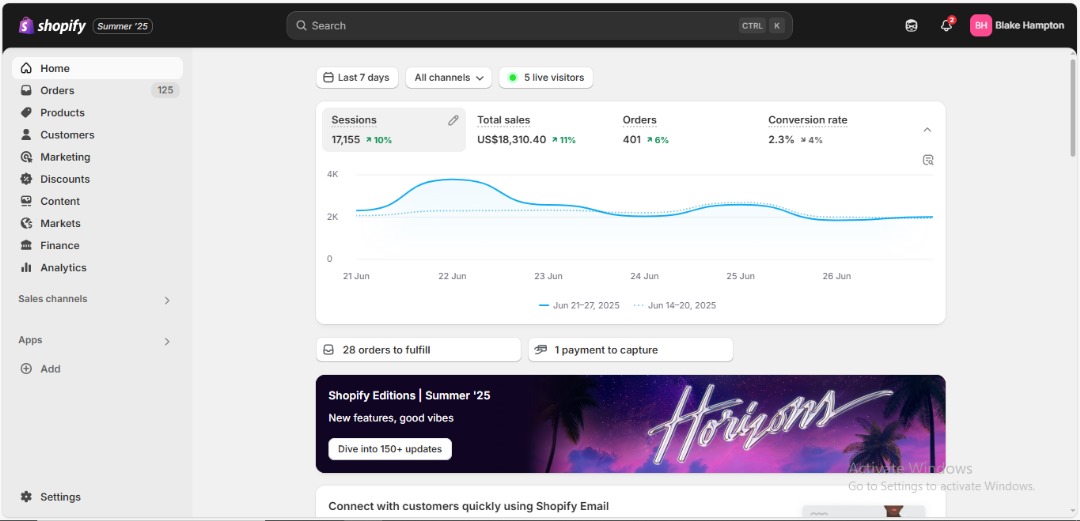Image resolution: width=1080 pixels, height=521 pixels.
Task: Click the Content icon
Action: tap(26, 201)
